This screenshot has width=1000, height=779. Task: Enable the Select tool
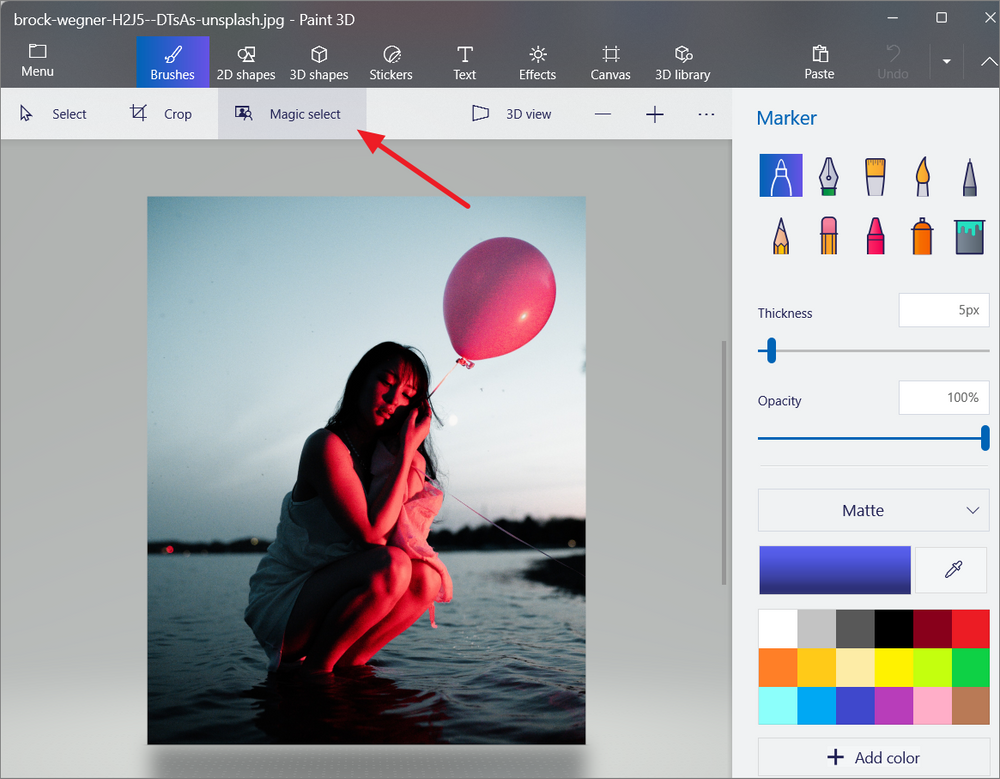[55, 113]
